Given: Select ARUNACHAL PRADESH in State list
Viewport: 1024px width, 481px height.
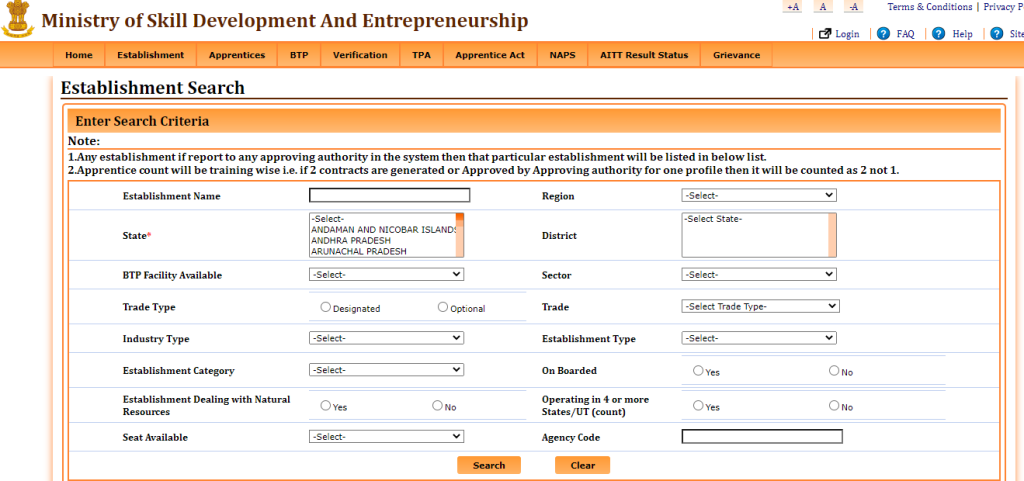Looking at the screenshot, I should [x=383, y=251].
